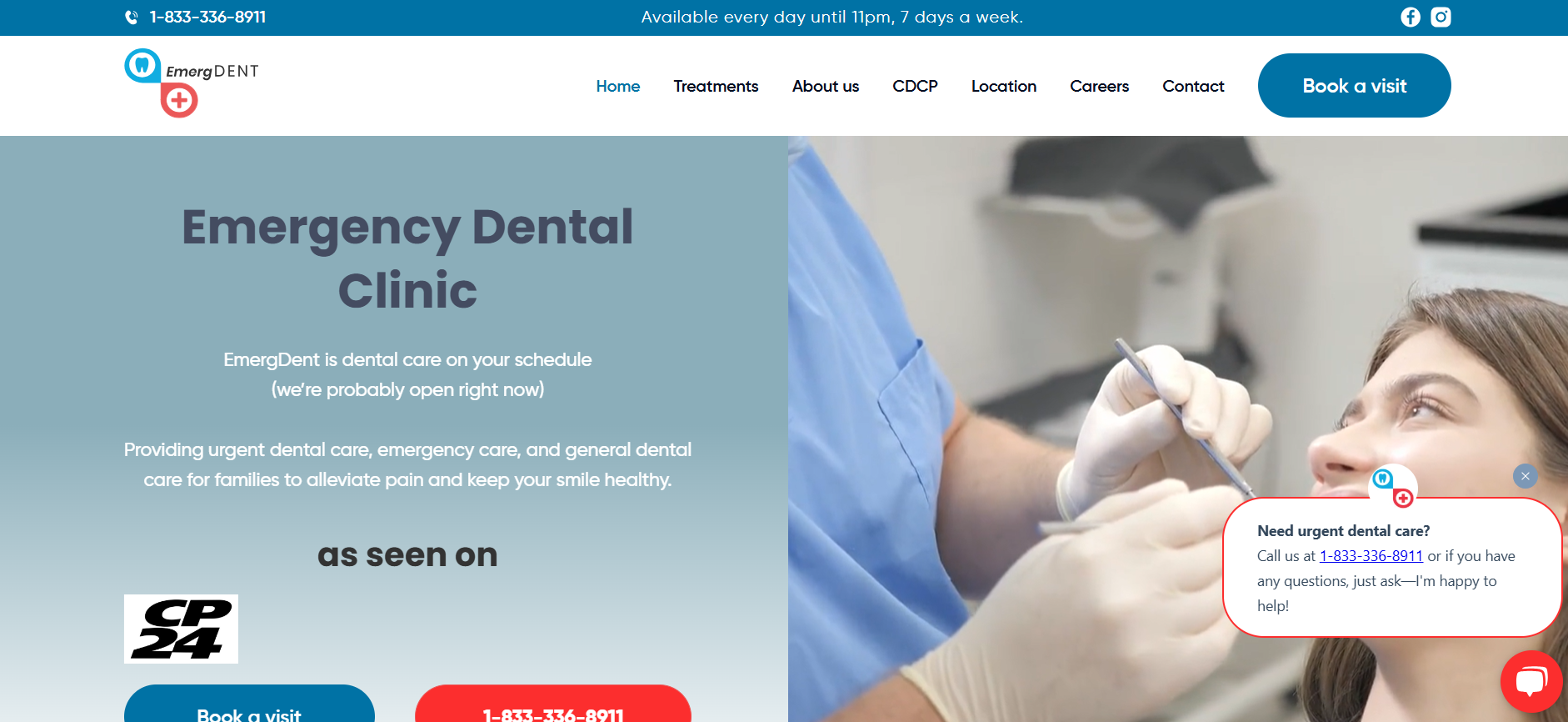
Task: Click the blue Book a visit hero button
Action: (x=249, y=704)
